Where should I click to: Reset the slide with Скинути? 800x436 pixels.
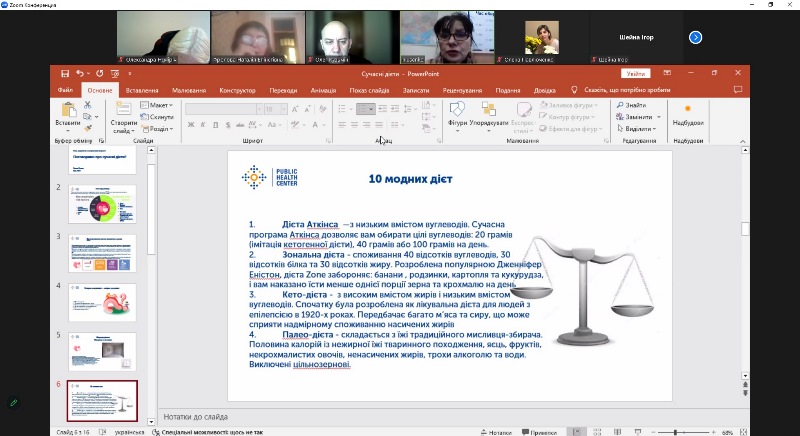pyautogui.click(x=158, y=117)
